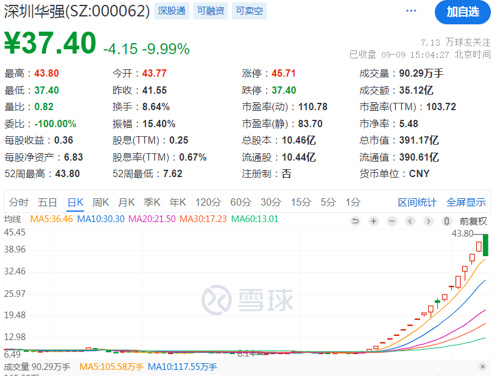The width and height of the screenshot is (500, 376).
Task: Click the 万球友关注 follower count
Action: [455, 43]
